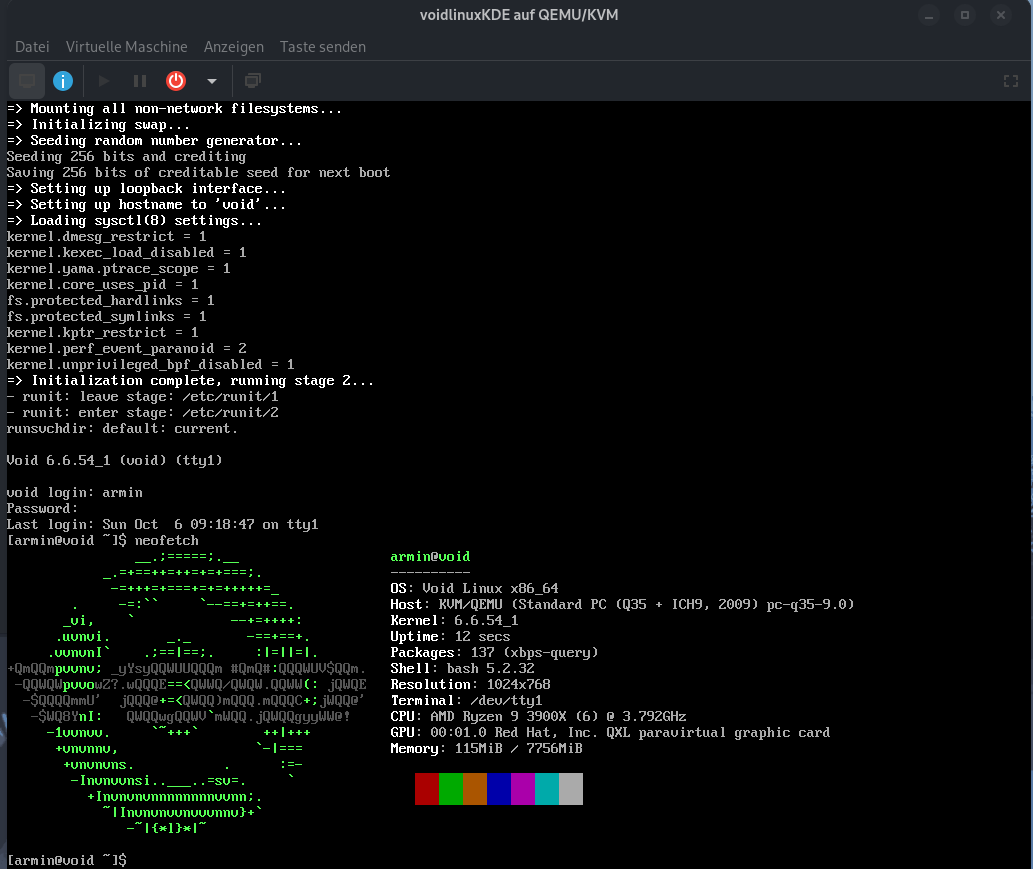
Task: Click the blue color block in neofetch output
Action: pyautogui.click(x=499, y=788)
